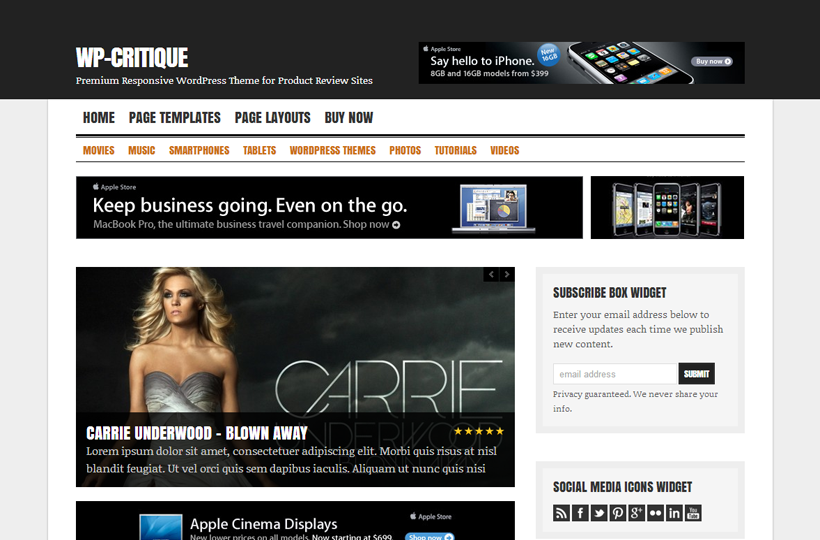The width and height of the screenshot is (820, 540).
Task: Open the Google Plus social icon
Action: tap(636, 513)
